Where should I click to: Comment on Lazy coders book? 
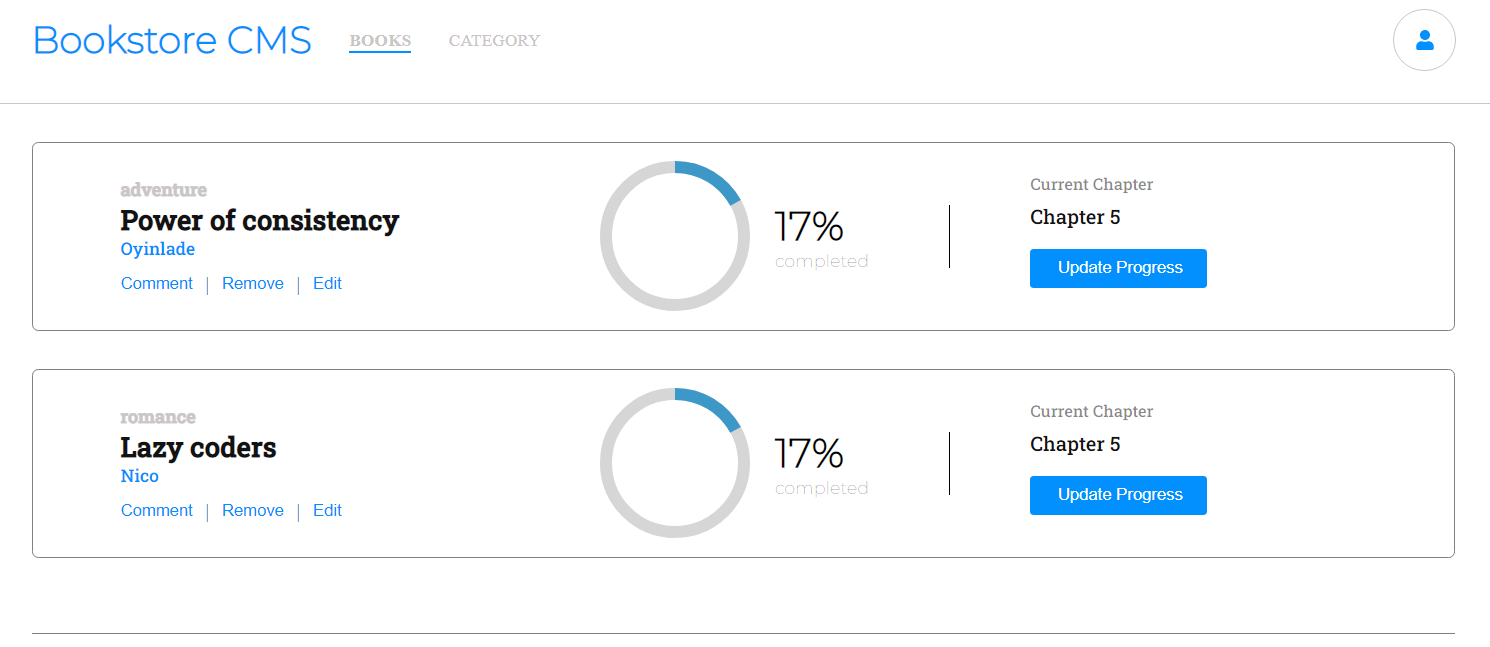pyautogui.click(x=157, y=511)
